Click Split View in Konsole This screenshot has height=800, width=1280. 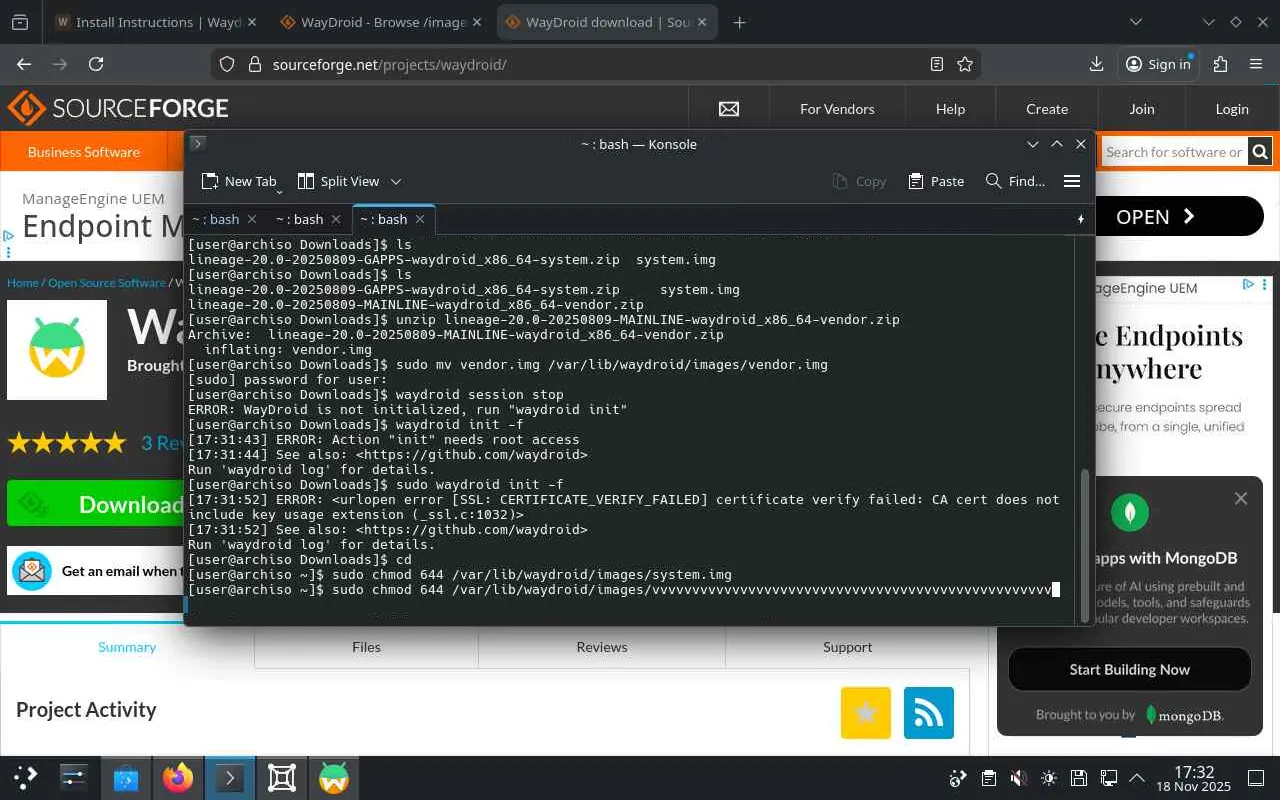pyautogui.click(x=339, y=181)
